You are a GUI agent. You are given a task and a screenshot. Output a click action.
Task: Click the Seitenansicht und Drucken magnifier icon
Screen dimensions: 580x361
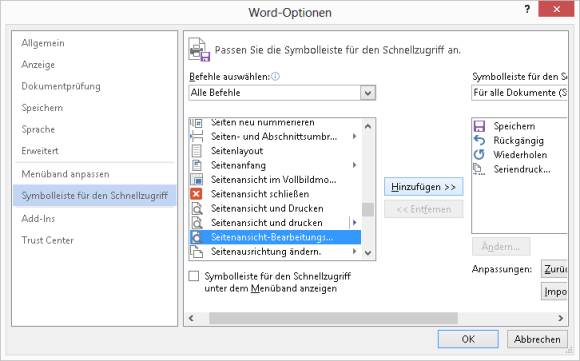click(x=197, y=209)
